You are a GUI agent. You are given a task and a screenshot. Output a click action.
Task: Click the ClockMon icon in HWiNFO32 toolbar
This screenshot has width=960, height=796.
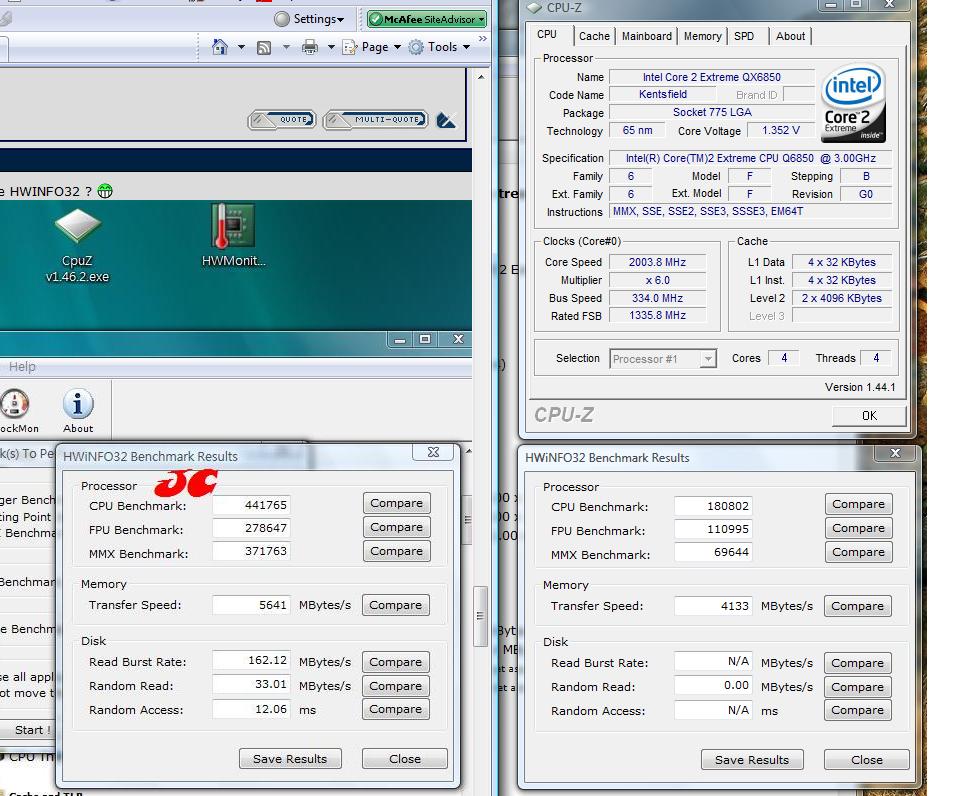[16, 411]
